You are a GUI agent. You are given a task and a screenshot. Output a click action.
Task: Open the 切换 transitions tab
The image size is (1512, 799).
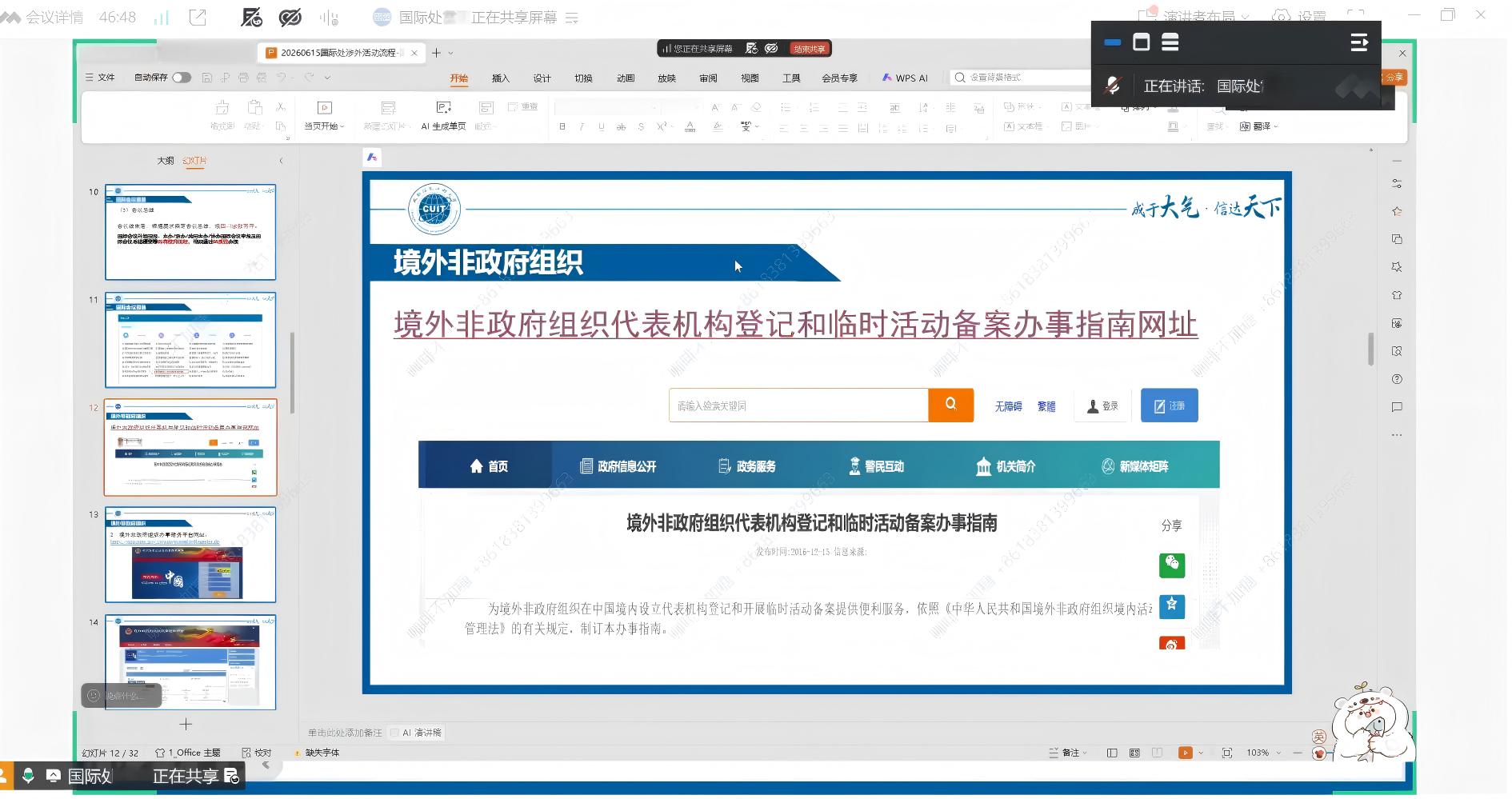584,78
